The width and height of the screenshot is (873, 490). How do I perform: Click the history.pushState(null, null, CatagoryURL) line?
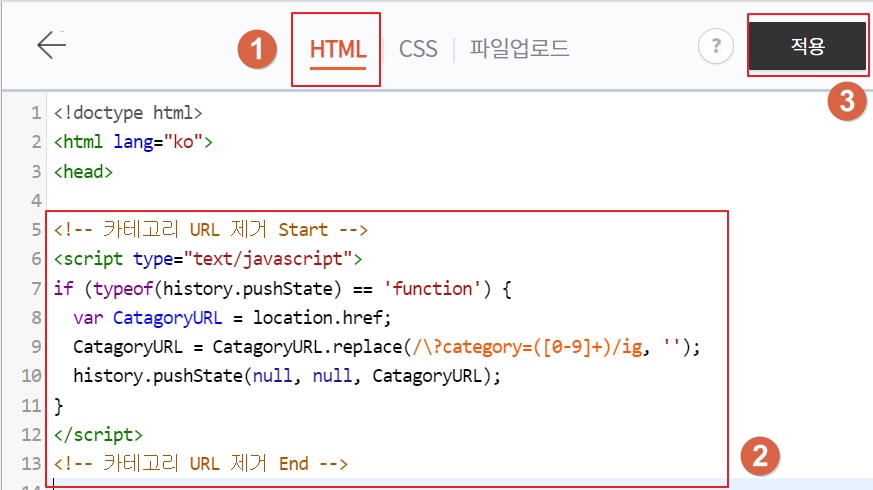tap(287, 376)
